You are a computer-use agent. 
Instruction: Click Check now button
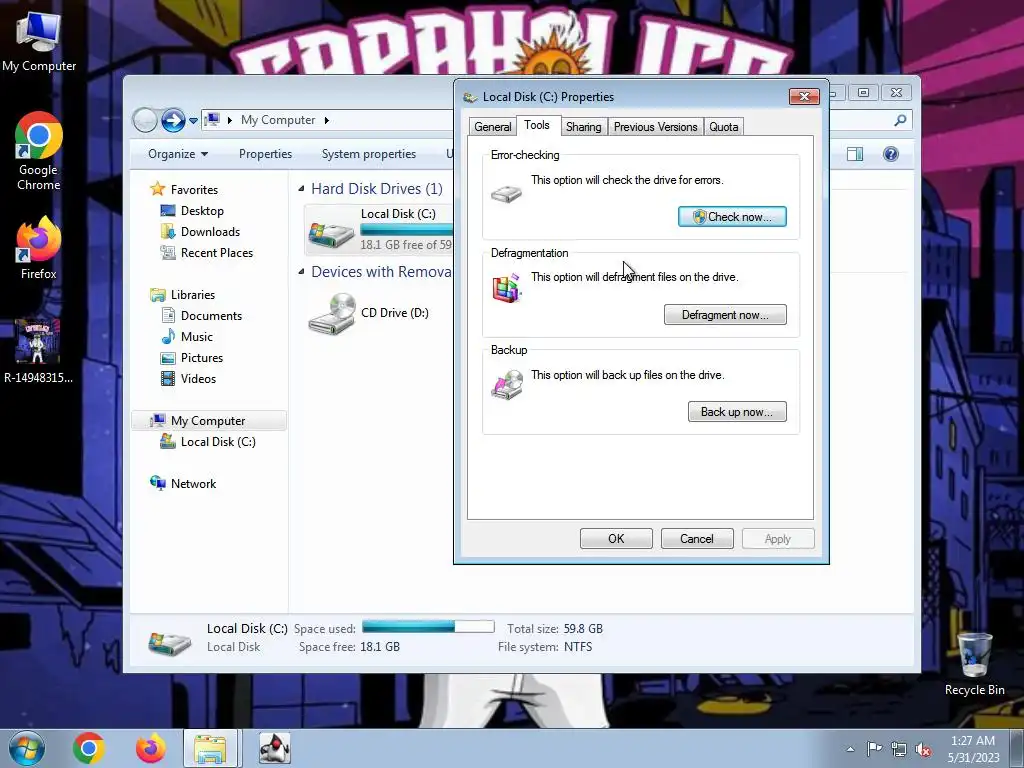tap(732, 217)
